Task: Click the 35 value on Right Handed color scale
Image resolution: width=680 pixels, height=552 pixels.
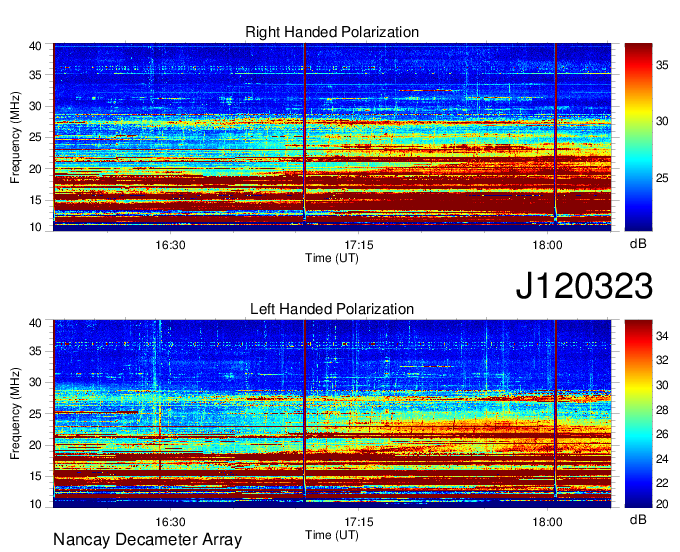Action: click(x=662, y=65)
